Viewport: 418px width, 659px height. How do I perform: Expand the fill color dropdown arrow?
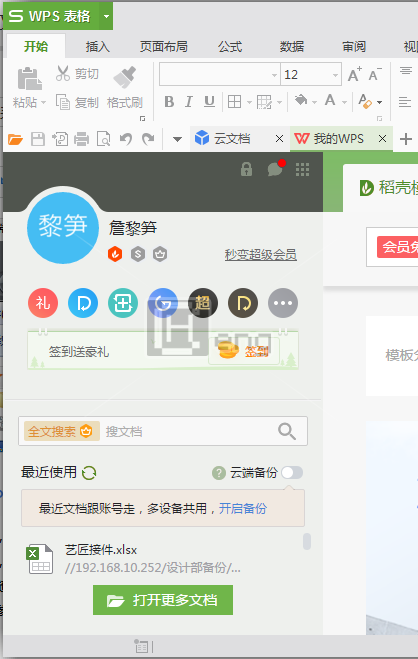[314, 102]
